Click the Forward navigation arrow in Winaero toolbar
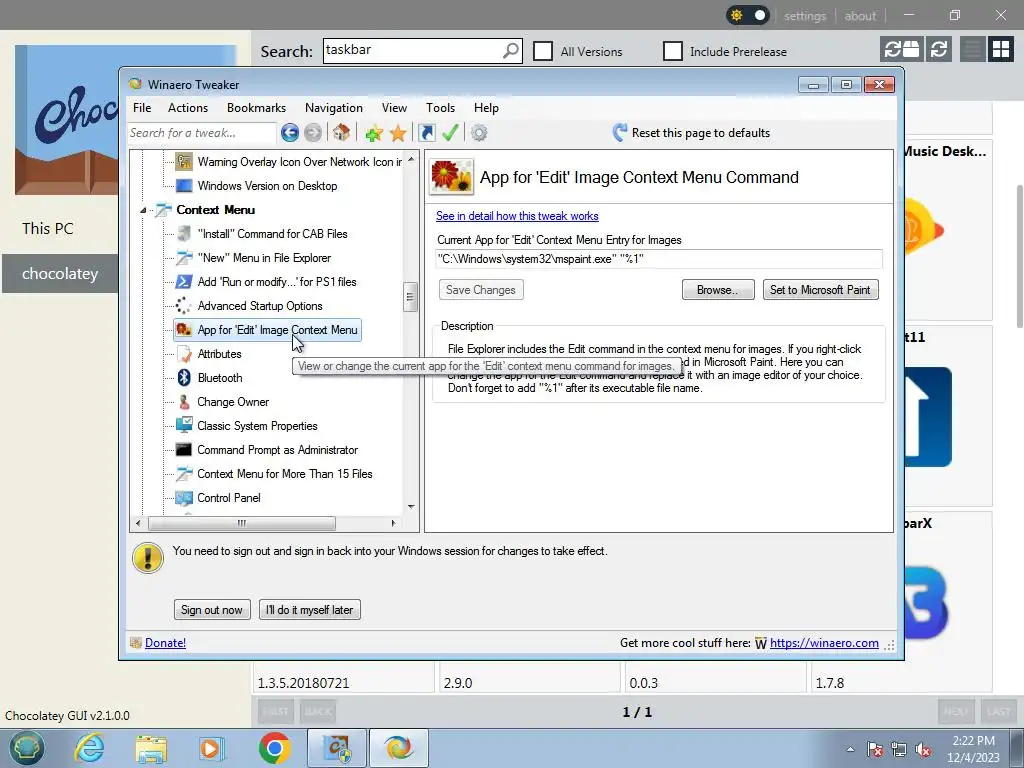Image resolution: width=1024 pixels, height=768 pixels. (x=313, y=133)
